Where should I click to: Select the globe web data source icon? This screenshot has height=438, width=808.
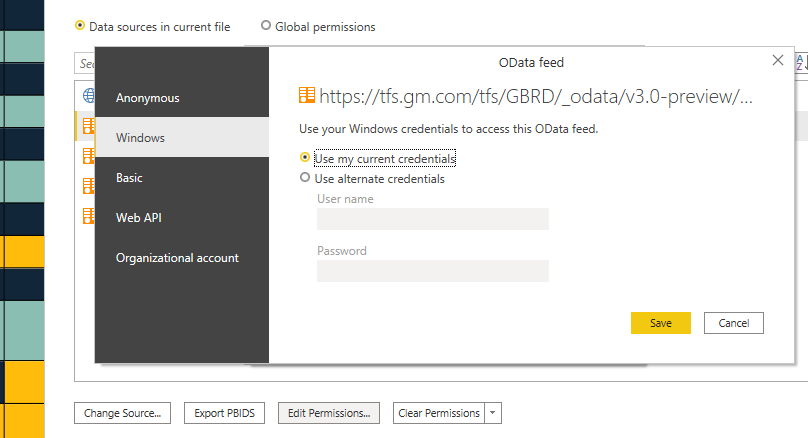89,96
